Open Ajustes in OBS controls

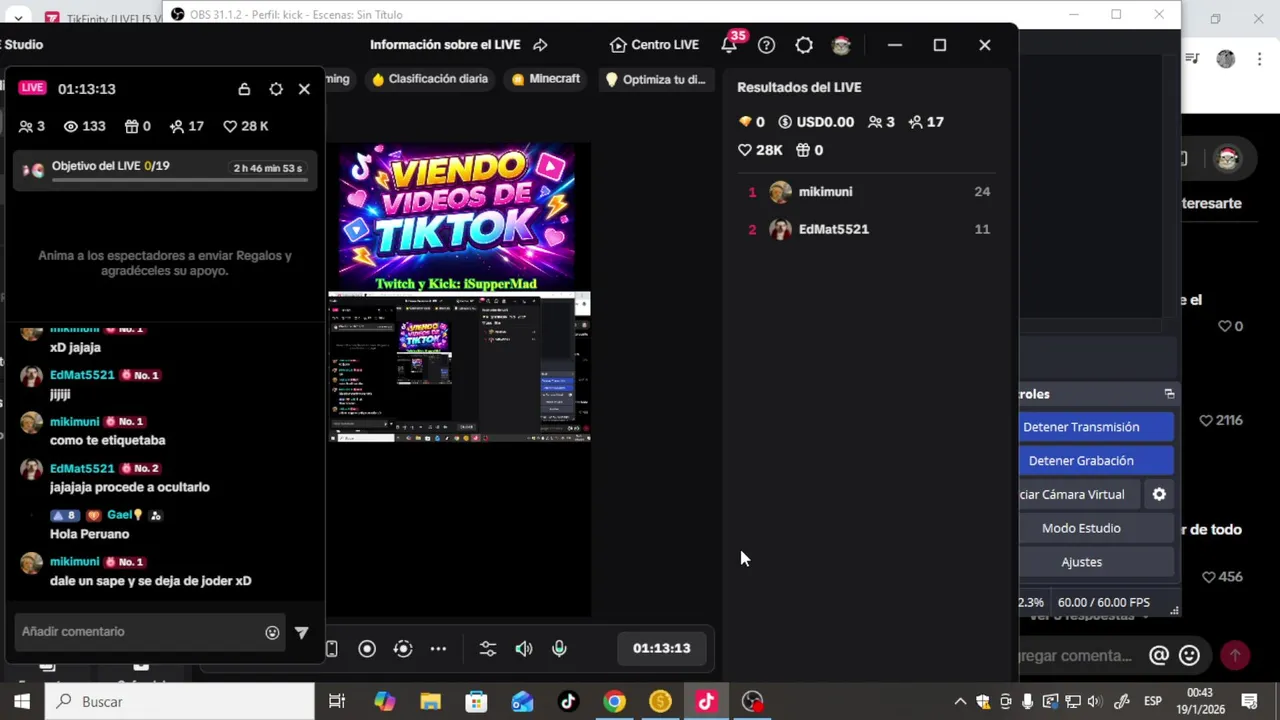click(1096, 562)
